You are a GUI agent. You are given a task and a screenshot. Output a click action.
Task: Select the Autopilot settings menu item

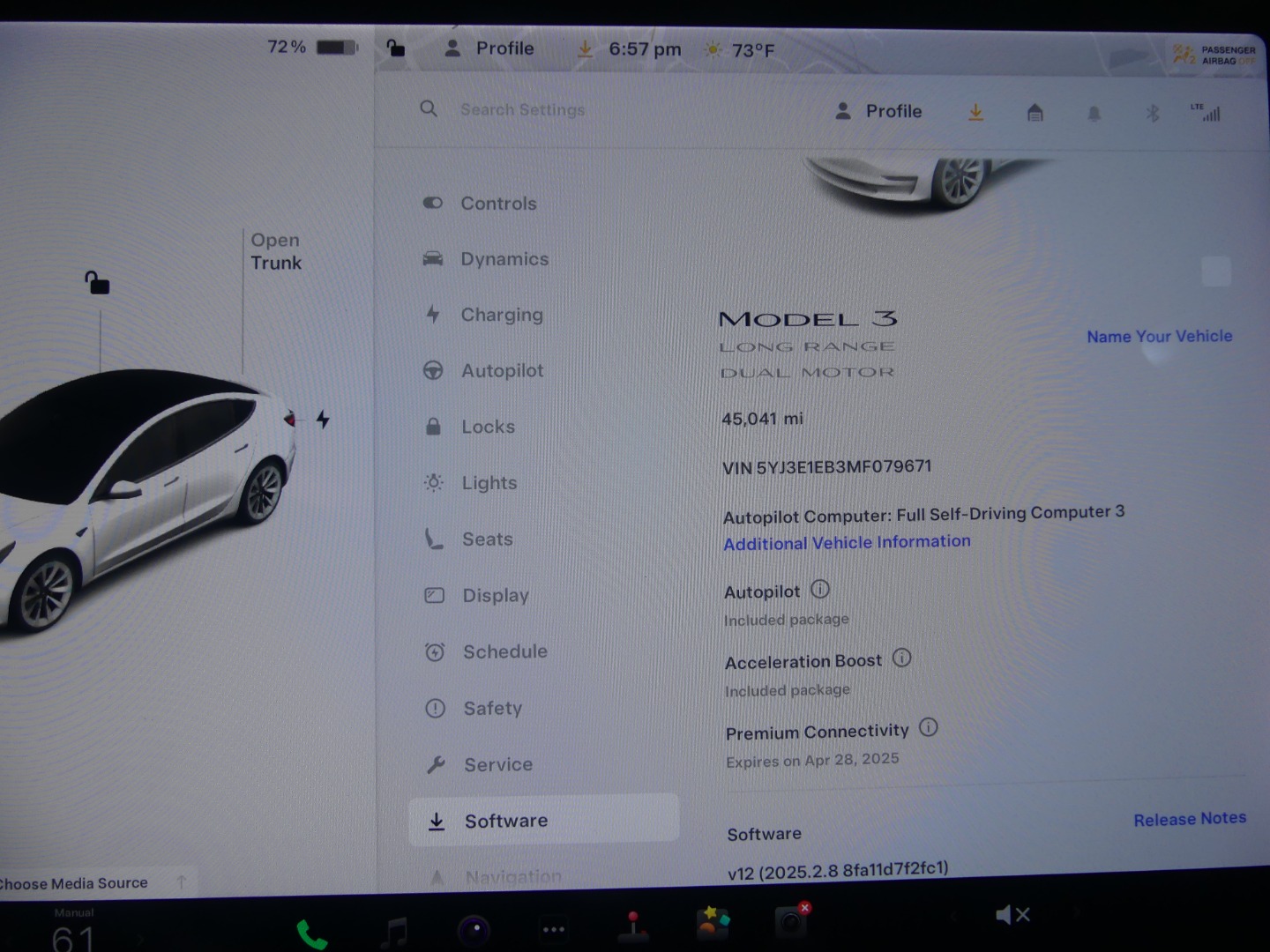(502, 371)
